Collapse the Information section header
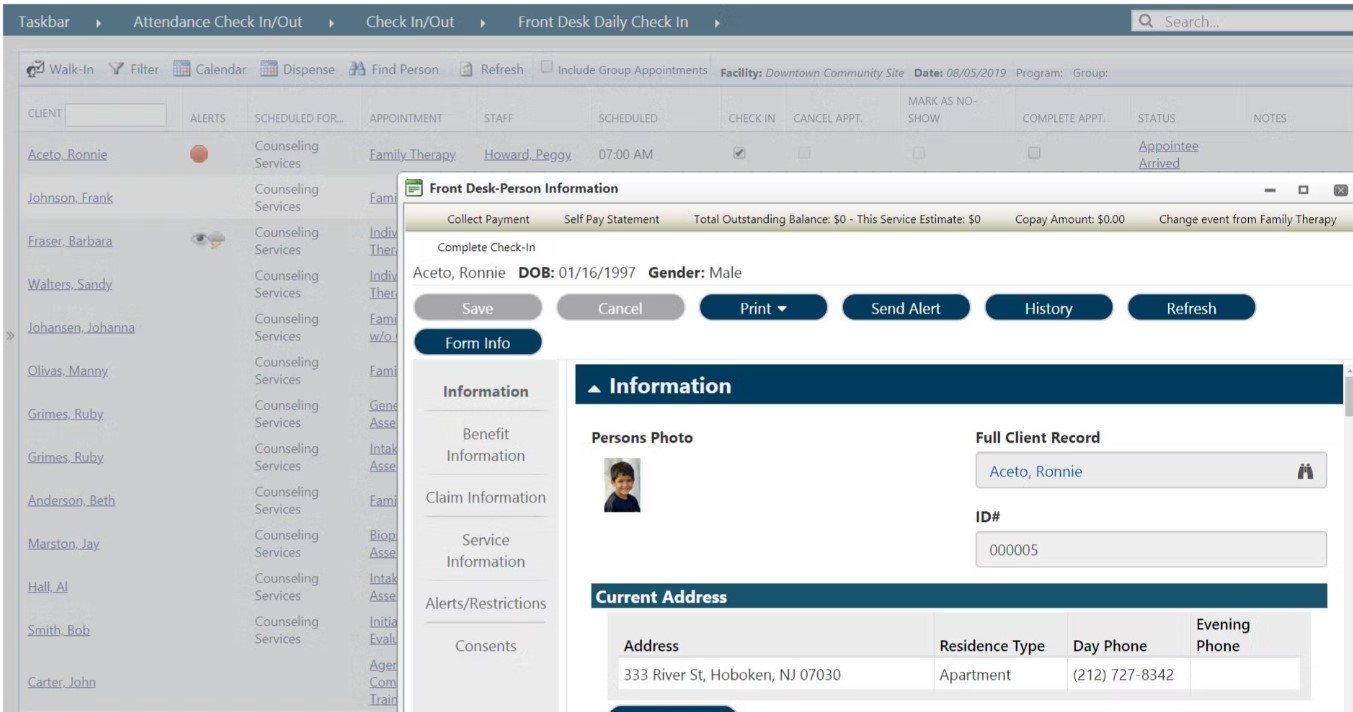Viewport: 1353px width, 712px height. [958, 385]
